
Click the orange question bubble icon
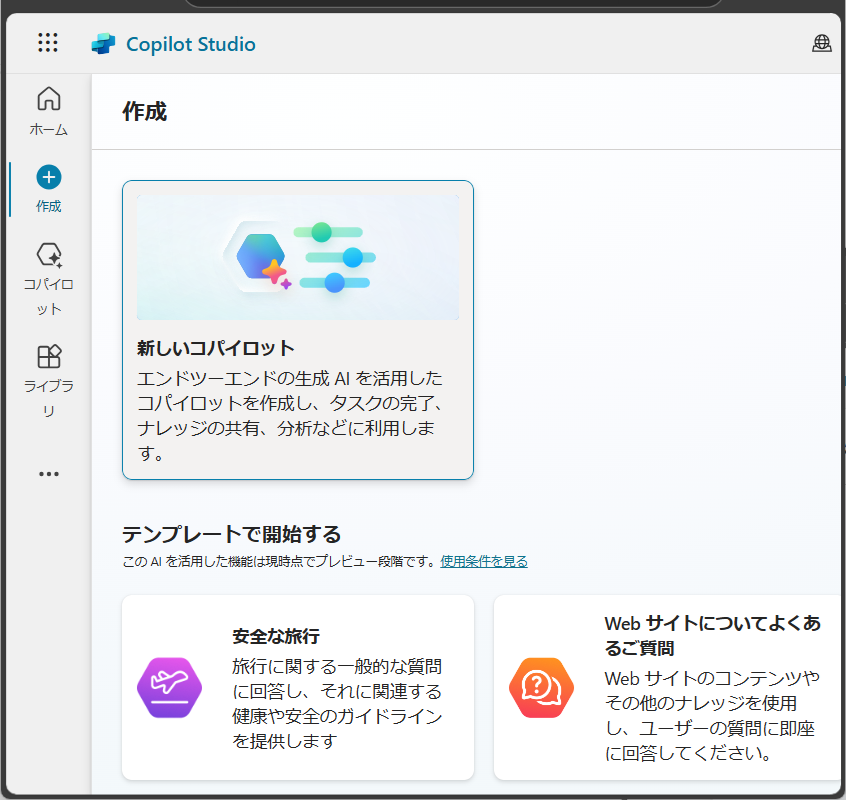click(x=541, y=687)
